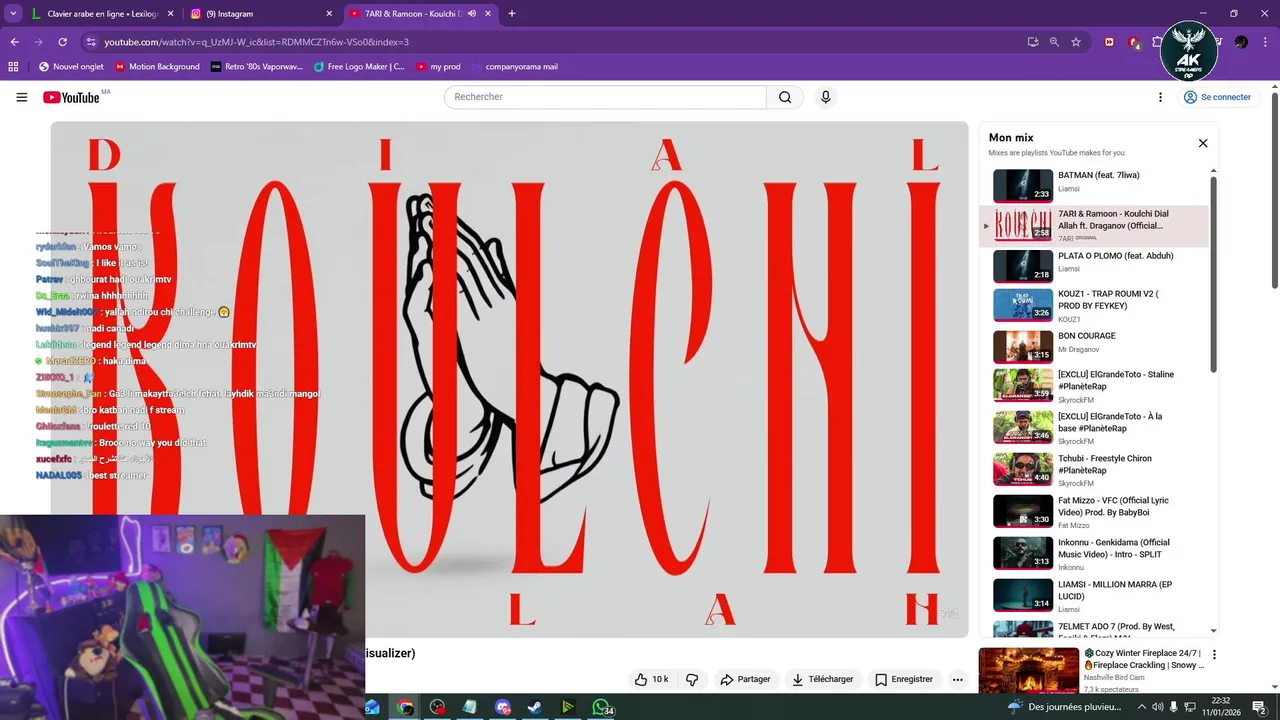Play Tchubi - Freestyle Chiron

[1094, 469]
